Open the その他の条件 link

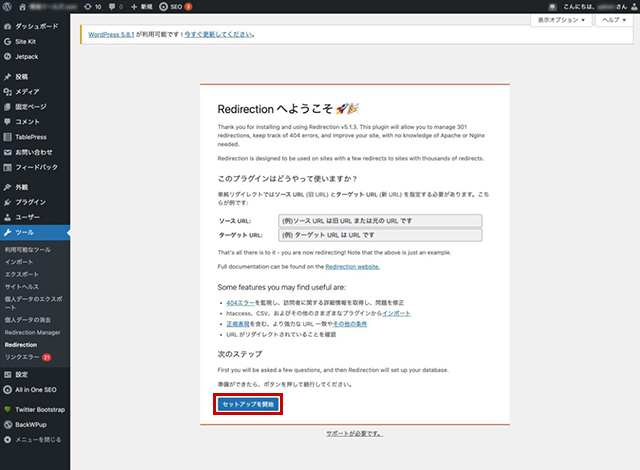[x=350, y=324]
